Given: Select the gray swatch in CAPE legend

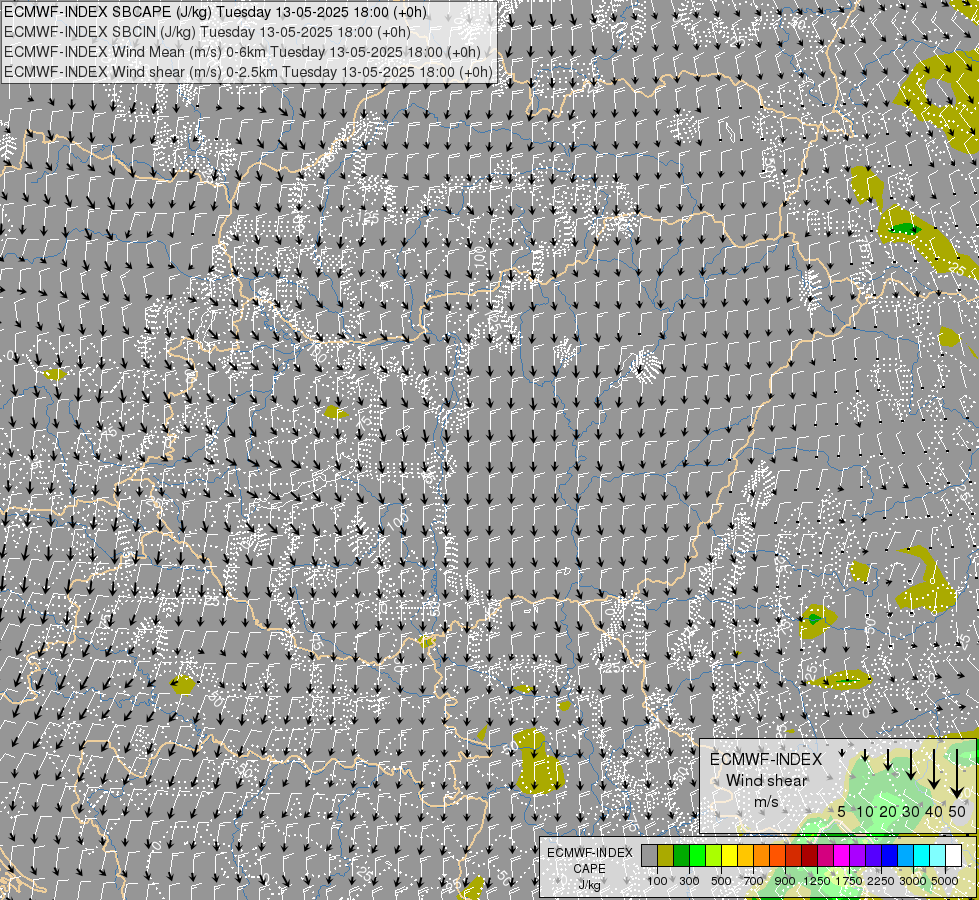Looking at the screenshot, I should click(649, 856).
